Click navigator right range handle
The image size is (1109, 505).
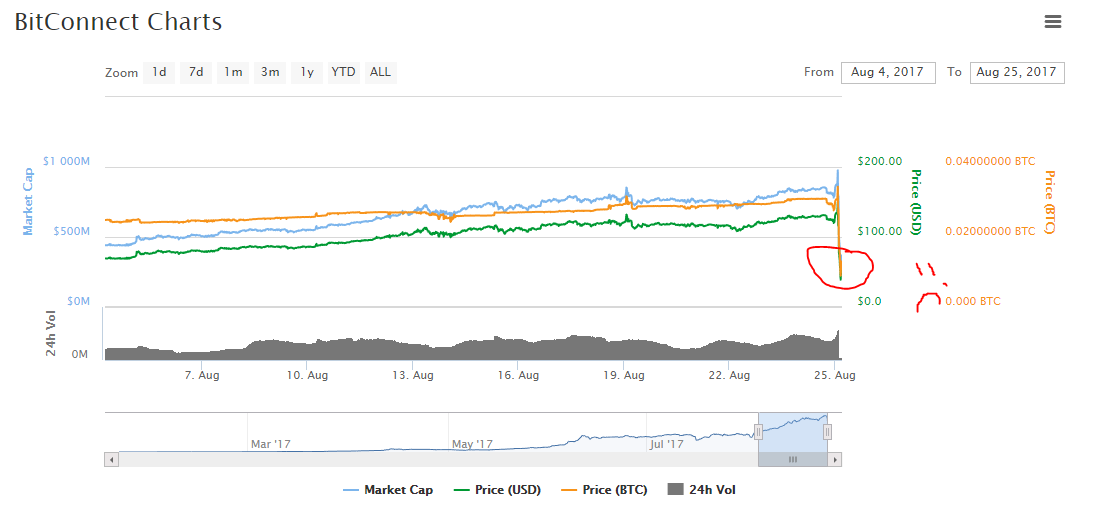coord(828,431)
